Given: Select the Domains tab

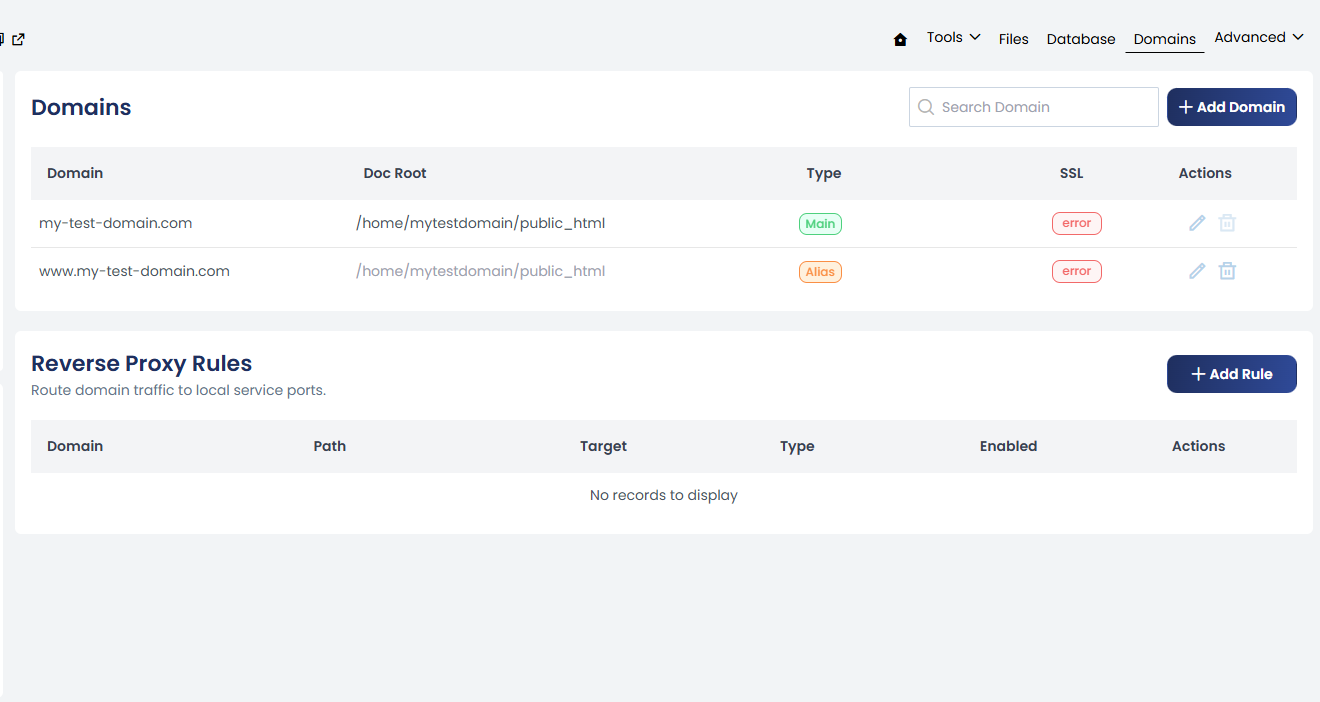Looking at the screenshot, I should point(1165,39).
